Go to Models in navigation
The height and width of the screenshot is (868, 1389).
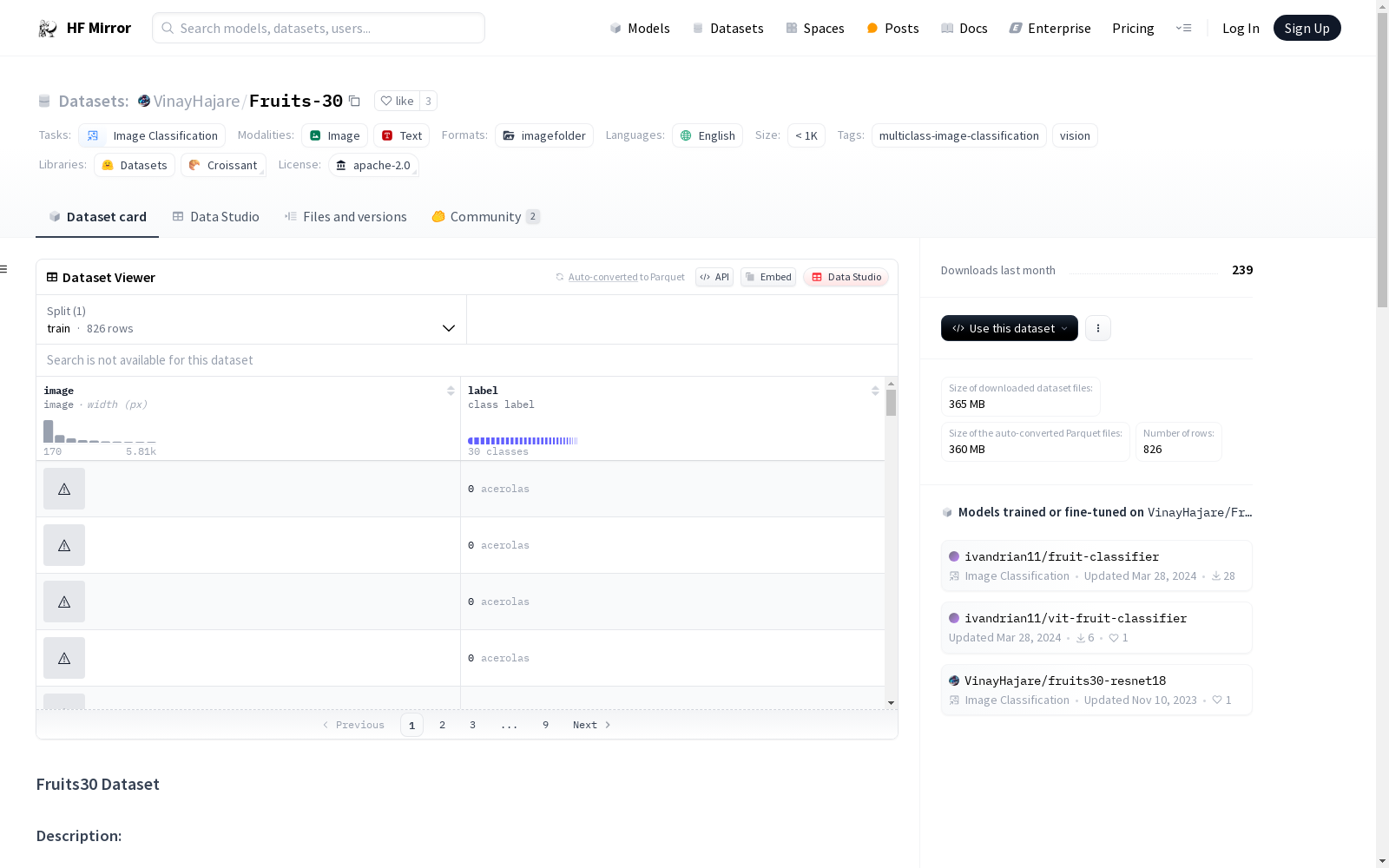tap(640, 29)
